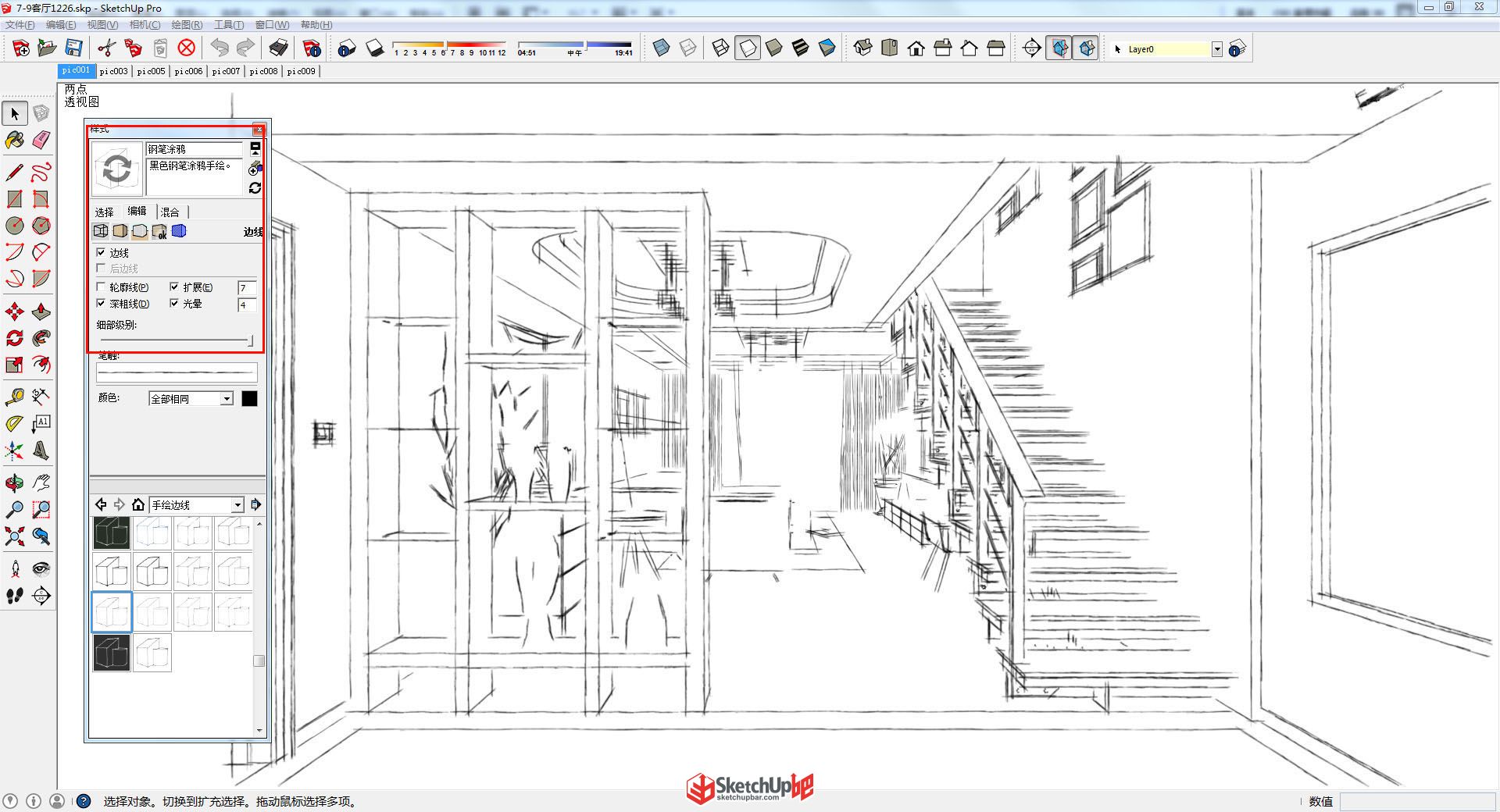Select the Move tool
Image resolution: width=1500 pixels, height=812 pixels.
pyautogui.click(x=15, y=312)
